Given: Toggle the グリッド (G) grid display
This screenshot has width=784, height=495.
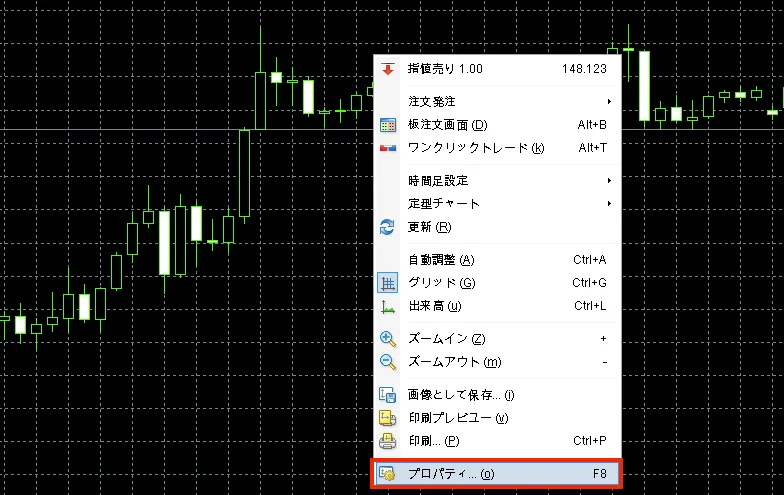Looking at the screenshot, I should pyautogui.click(x=433, y=283).
